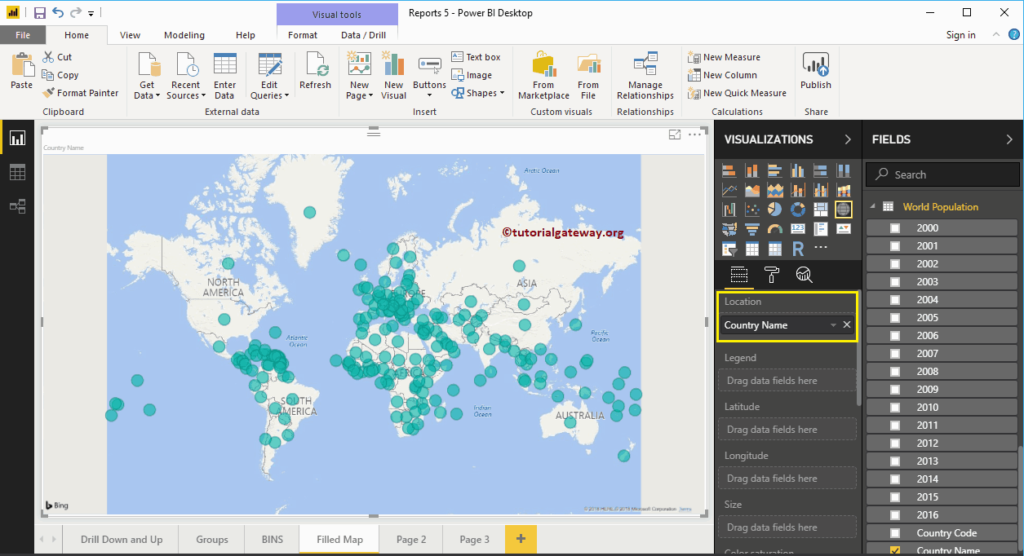The height and width of the screenshot is (556, 1024).
Task: Open the Model relationships view icon
Action: (18, 206)
